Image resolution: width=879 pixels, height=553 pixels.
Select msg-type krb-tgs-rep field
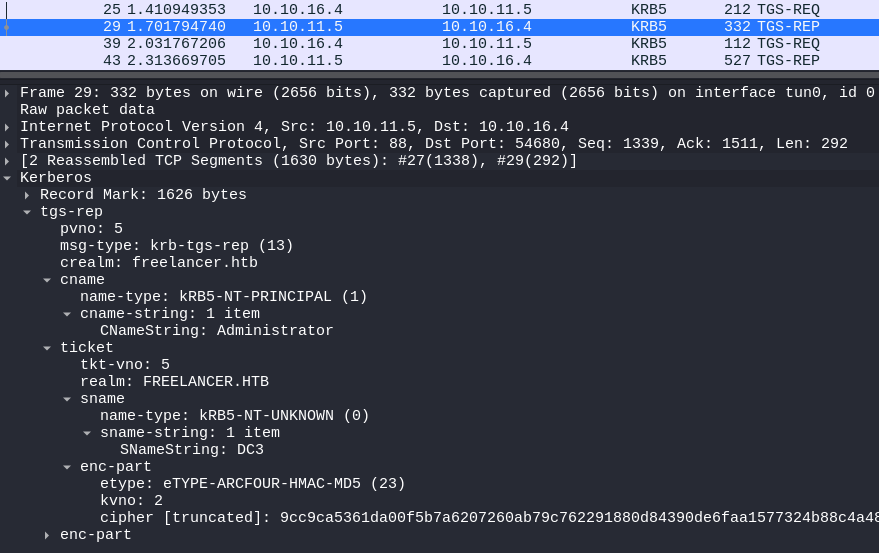coord(176,246)
